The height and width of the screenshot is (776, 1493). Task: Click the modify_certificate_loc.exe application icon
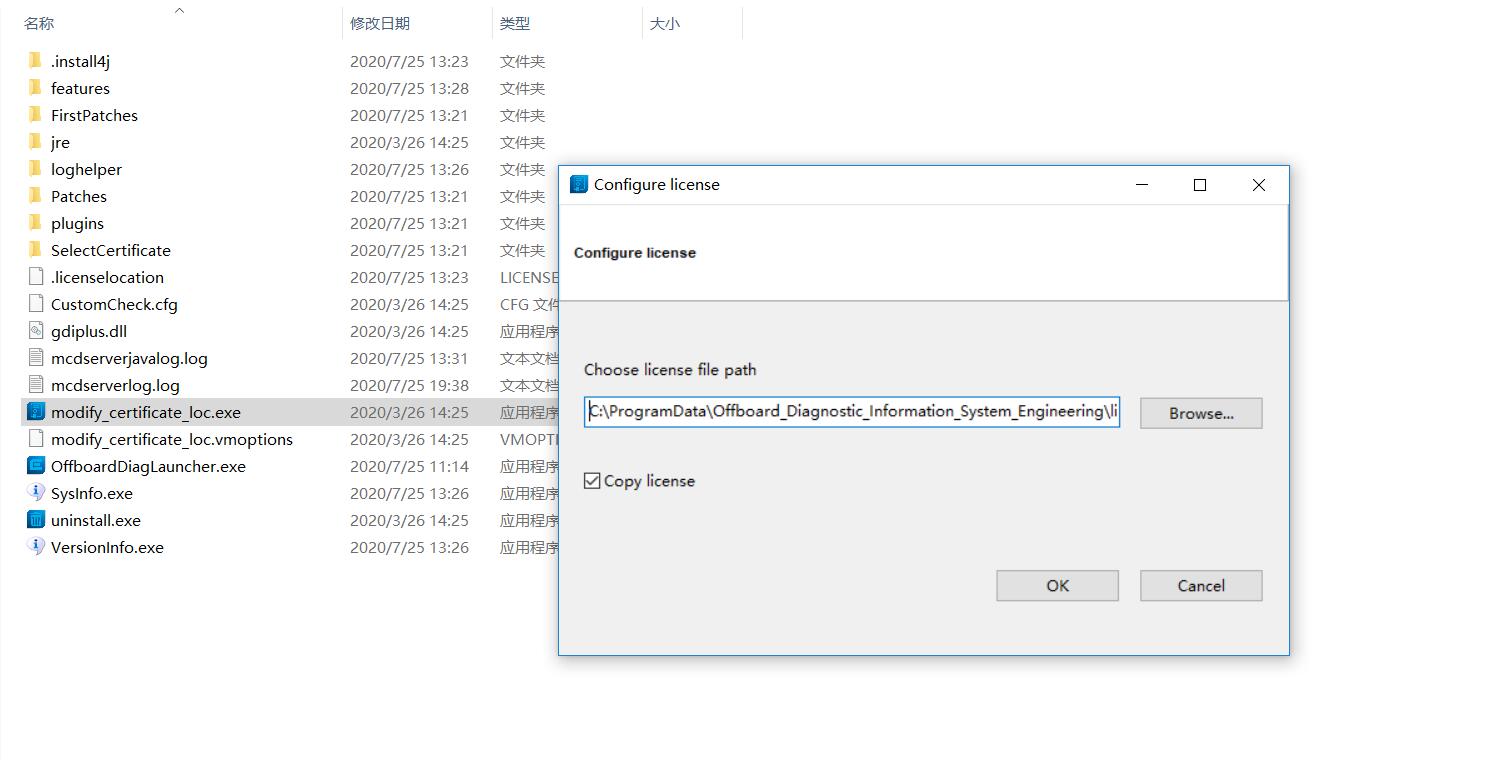click(x=36, y=412)
